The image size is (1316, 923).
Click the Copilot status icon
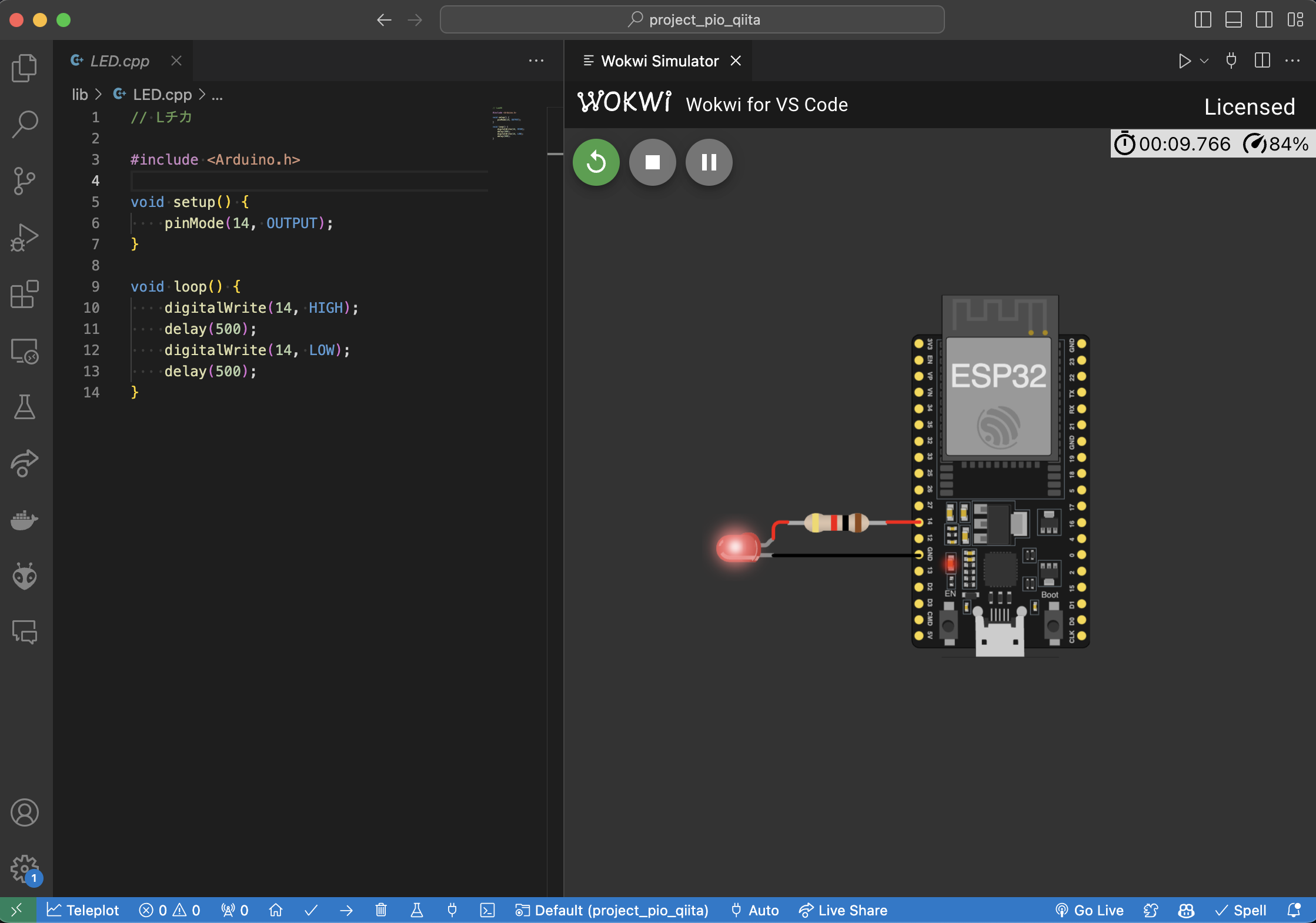1186,910
